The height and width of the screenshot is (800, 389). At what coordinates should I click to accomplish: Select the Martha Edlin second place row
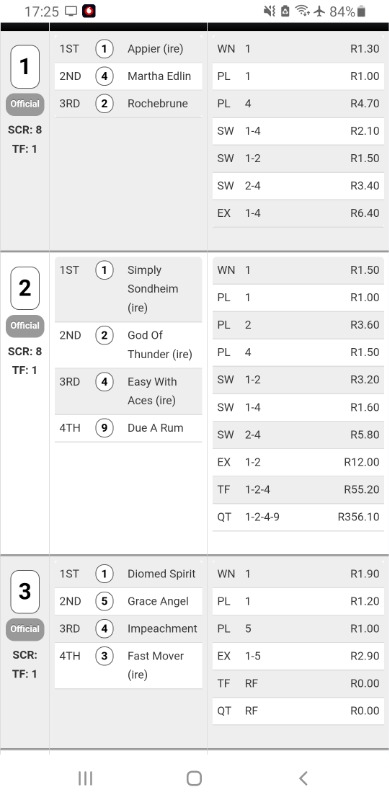pyautogui.click(x=128, y=77)
